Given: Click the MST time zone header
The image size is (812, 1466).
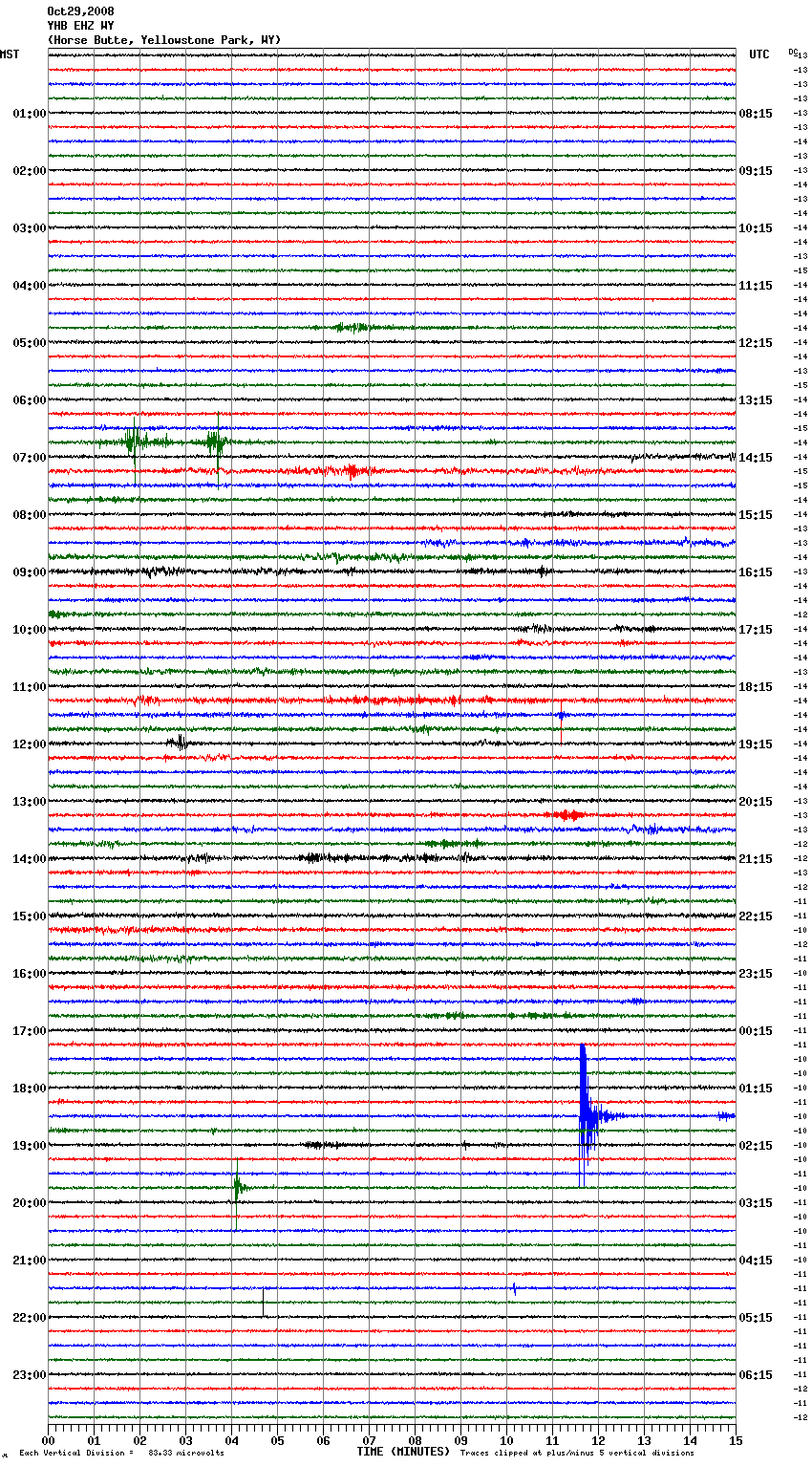Looking at the screenshot, I should coord(10,54).
